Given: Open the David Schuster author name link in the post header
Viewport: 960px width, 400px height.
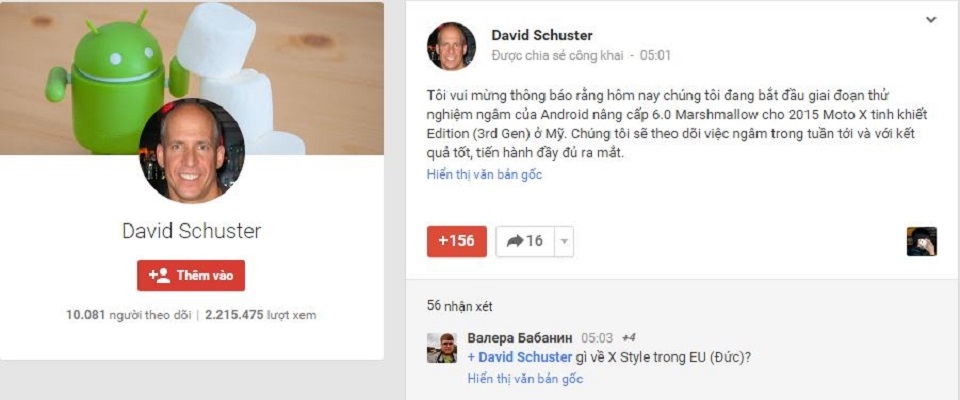Looking at the screenshot, I should pos(542,36).
